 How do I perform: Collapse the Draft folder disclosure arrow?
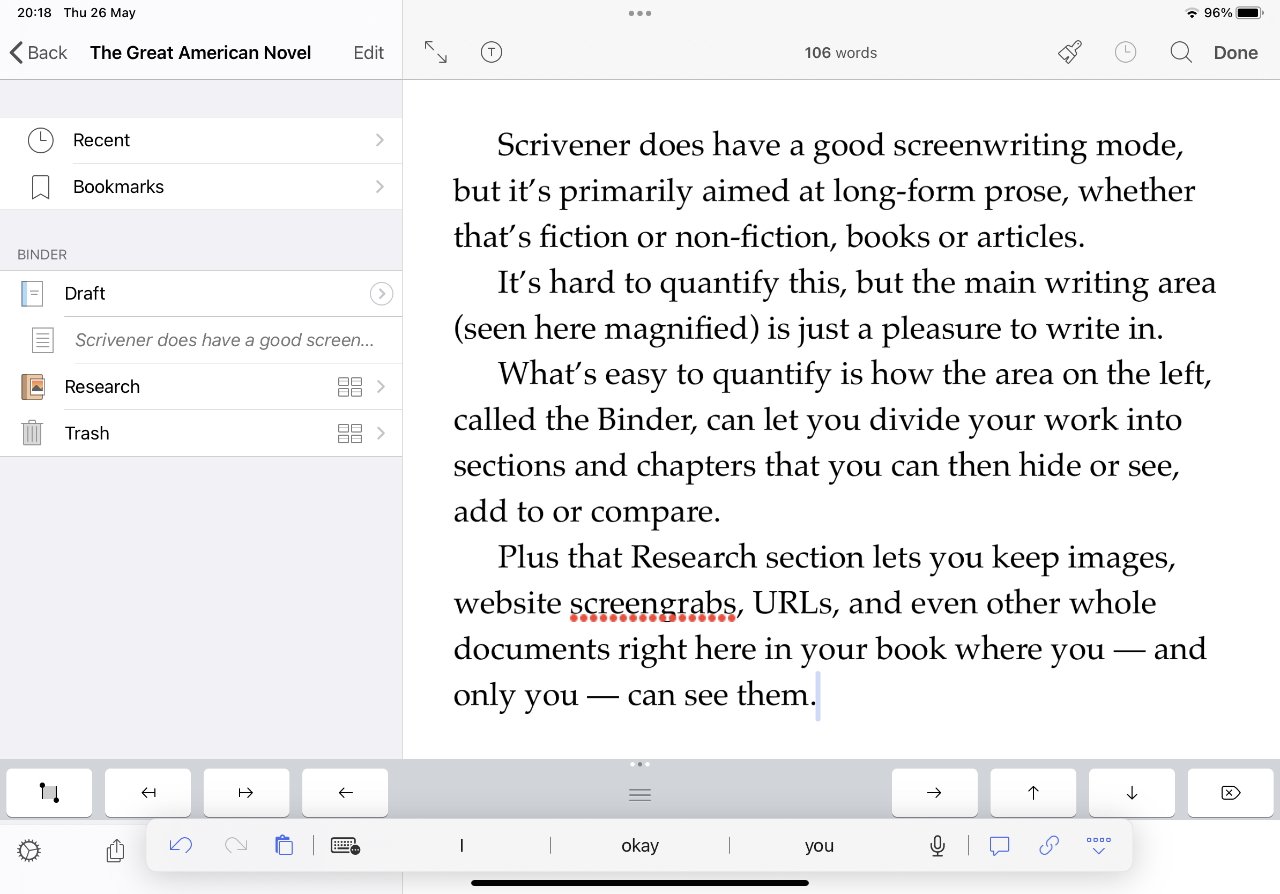point(381,294)
